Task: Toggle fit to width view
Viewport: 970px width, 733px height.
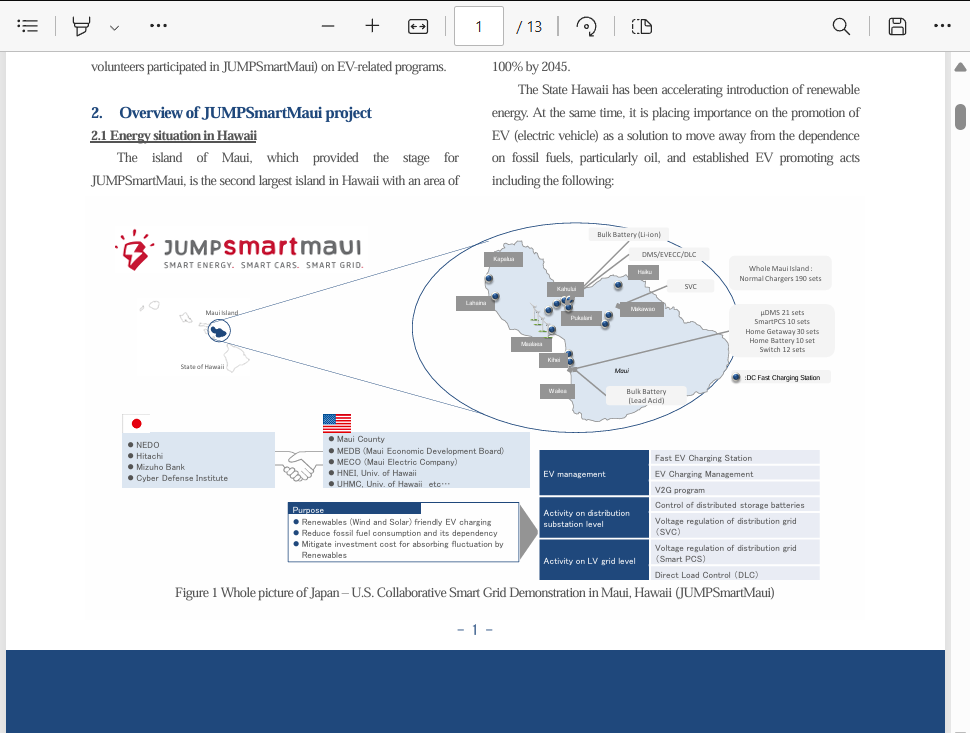Action: 418,26
